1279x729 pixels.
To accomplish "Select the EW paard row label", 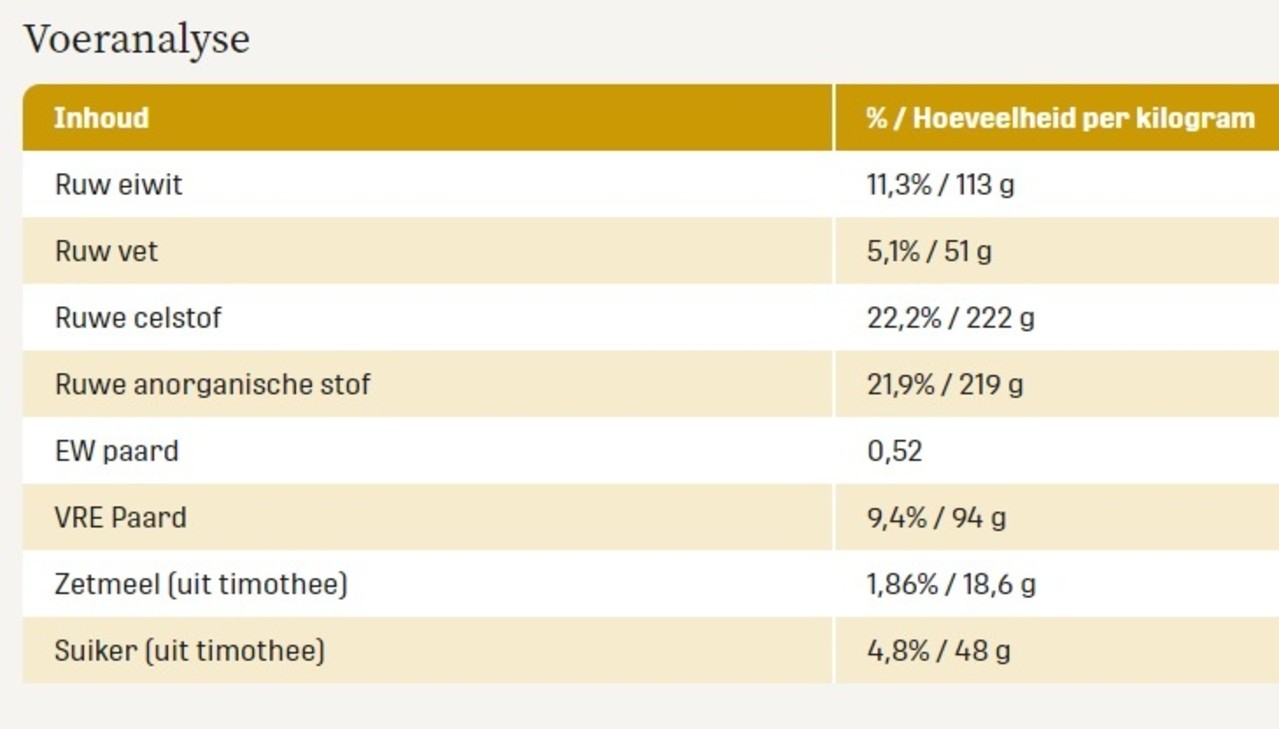I will coord(116,451).
